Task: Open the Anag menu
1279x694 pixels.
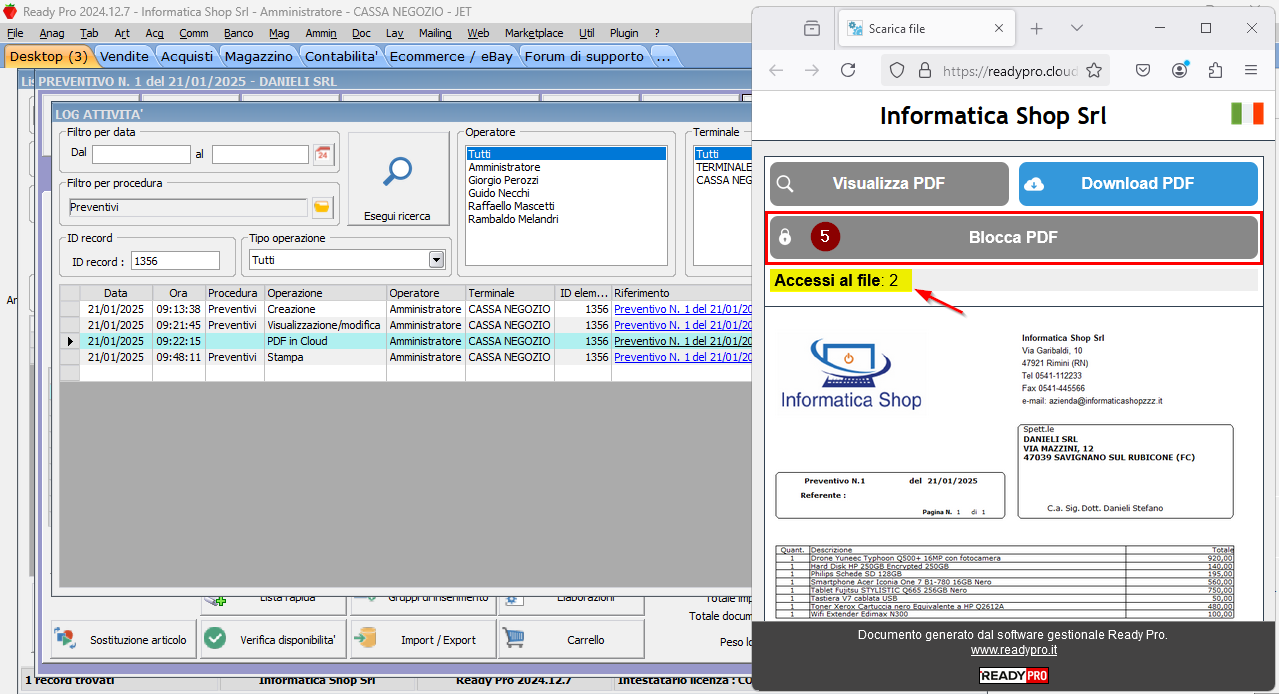Action: tap(51, 33)
